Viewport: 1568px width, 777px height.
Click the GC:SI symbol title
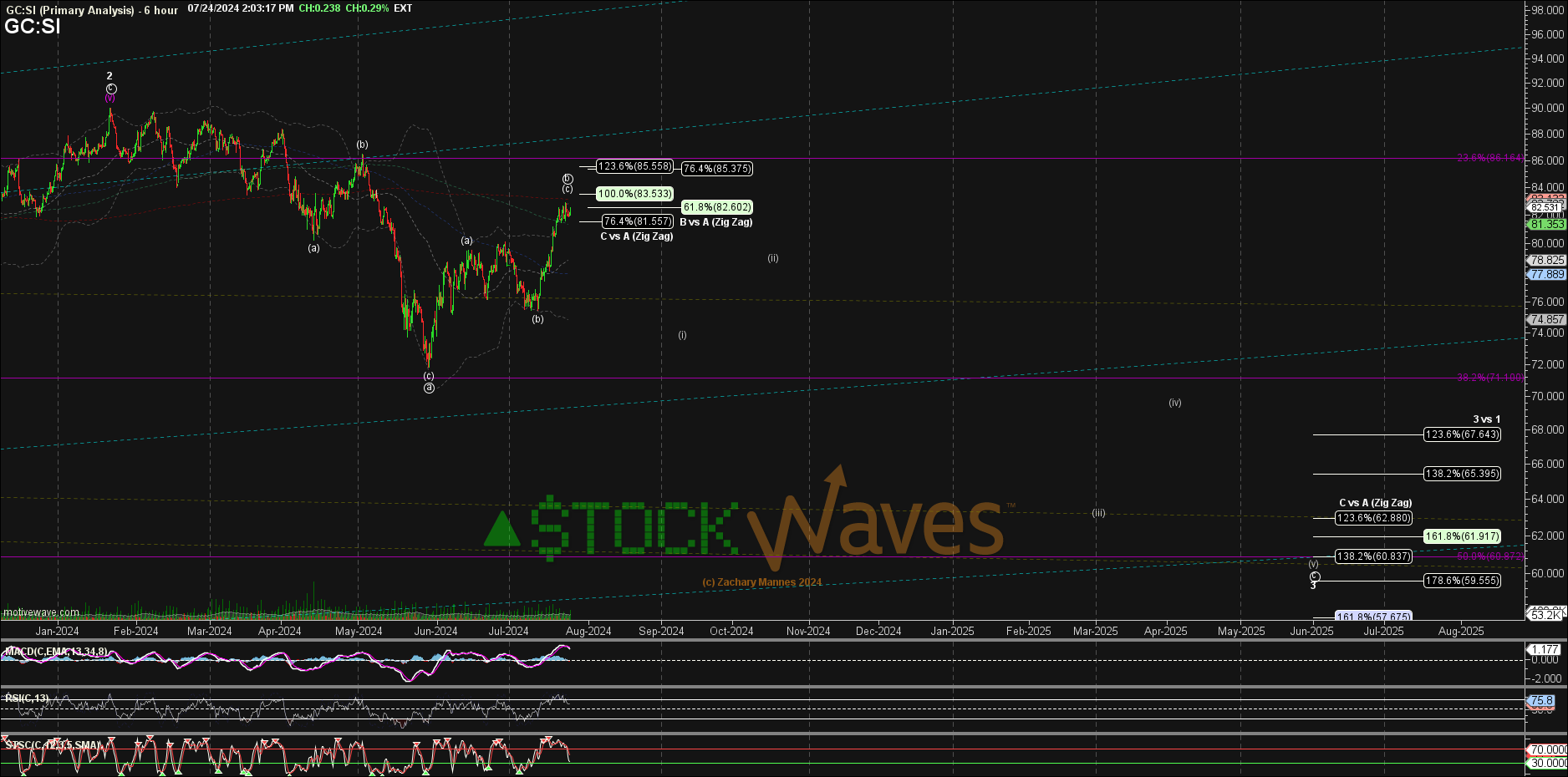click(x=33, y=26)
